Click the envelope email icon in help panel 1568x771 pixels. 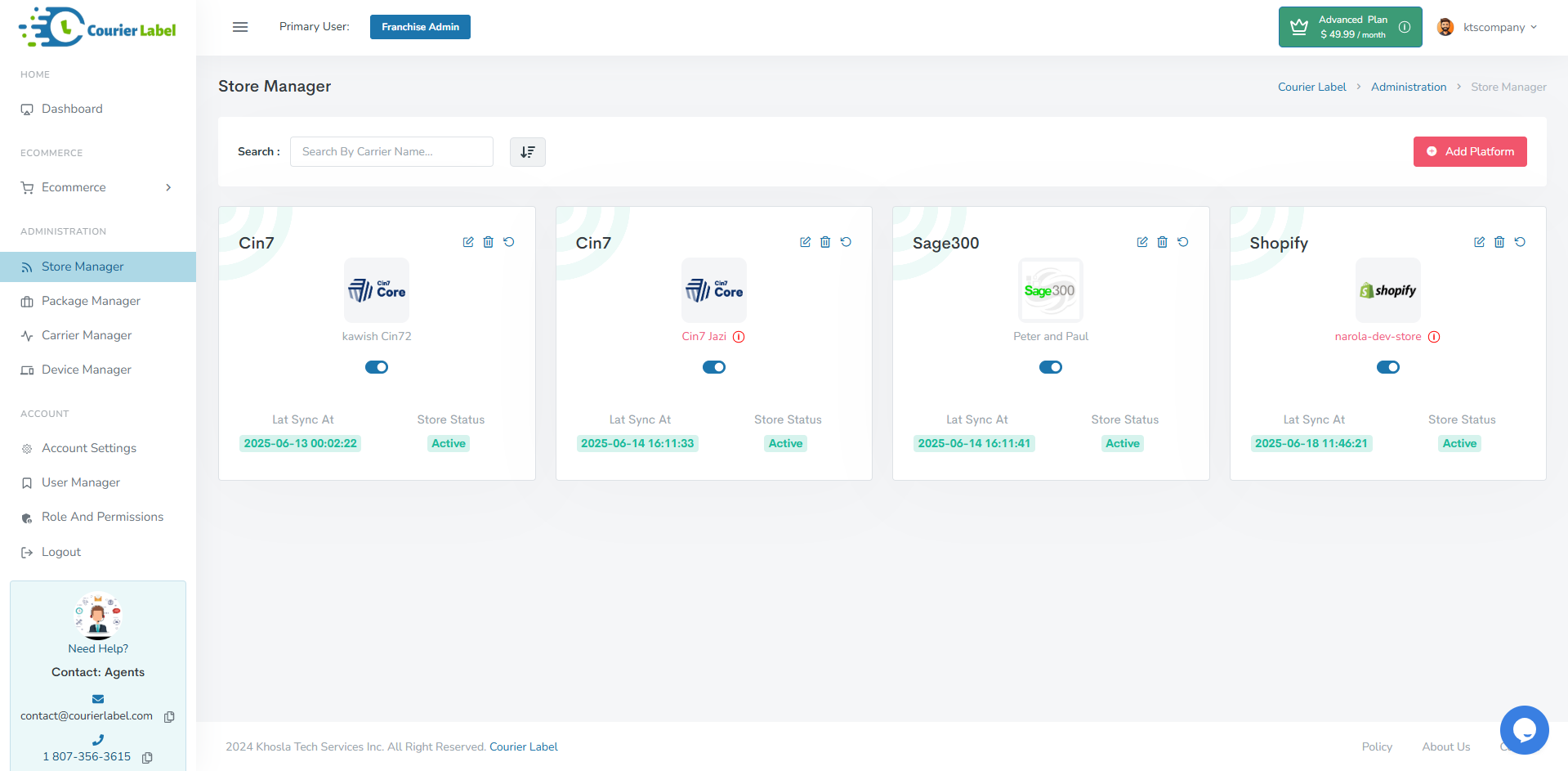pos(98,699)
